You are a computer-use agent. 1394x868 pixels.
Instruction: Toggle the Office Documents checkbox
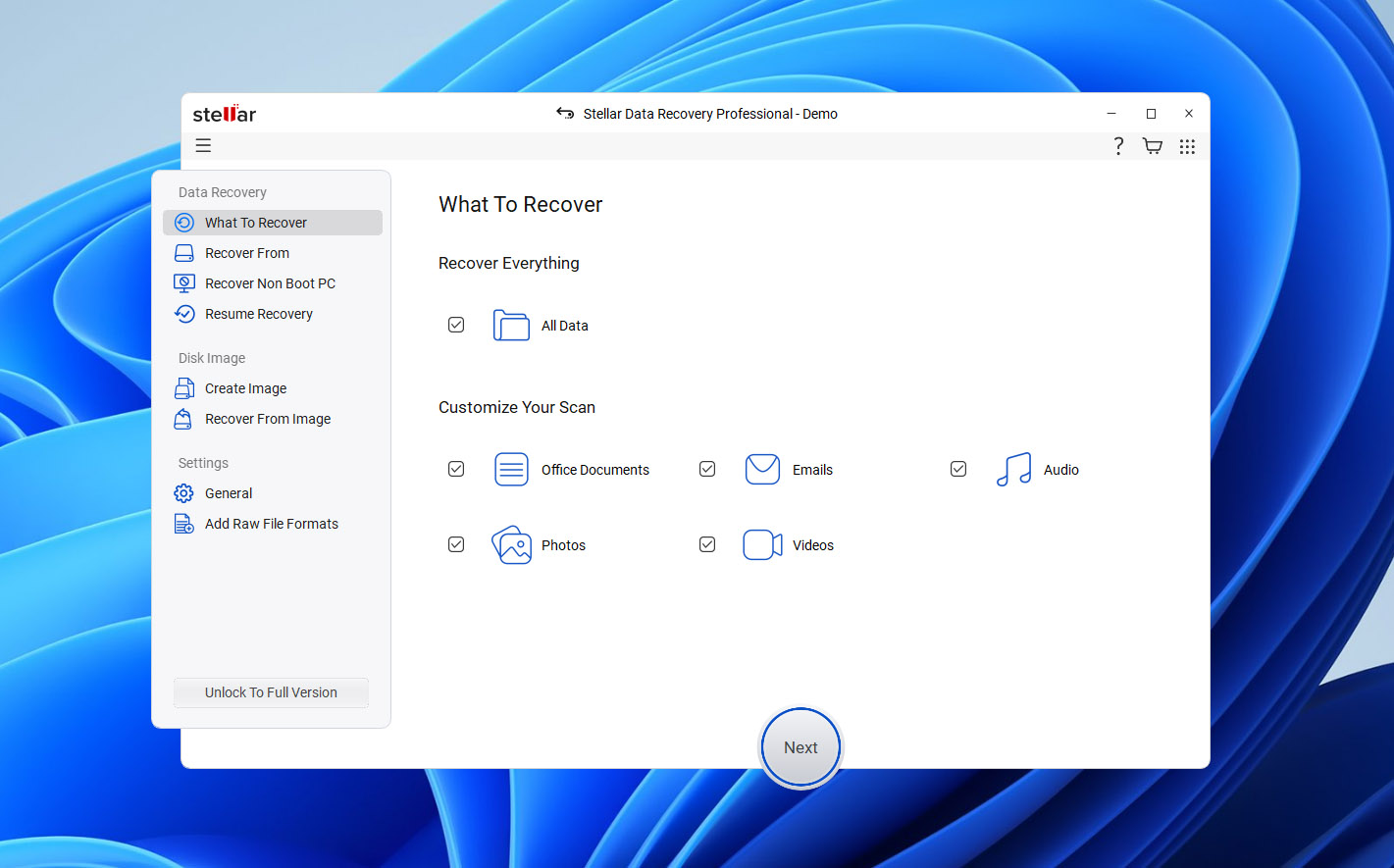click(x=456, y=469)
